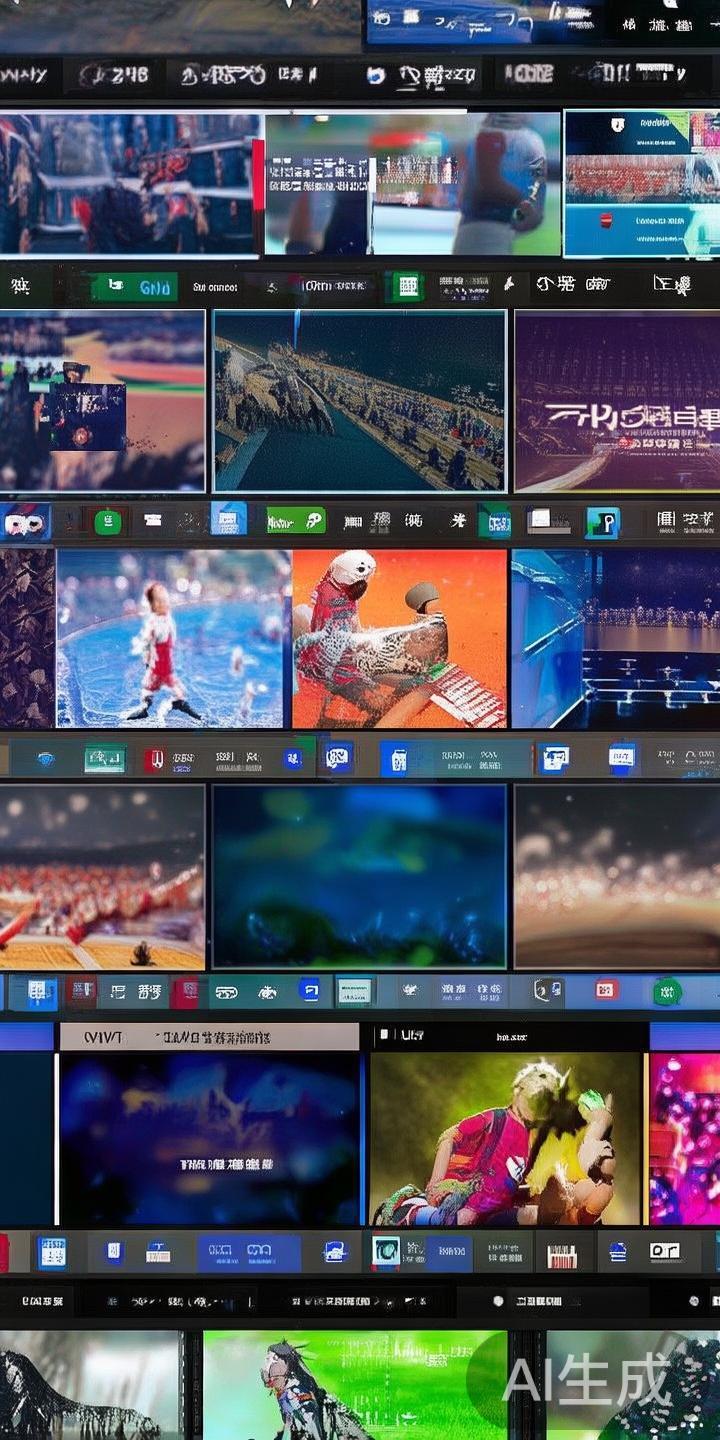Open the skater on blue ice thumbnail
The height and width of the screenshot is (1440, 720).
[x=170, y=638]
